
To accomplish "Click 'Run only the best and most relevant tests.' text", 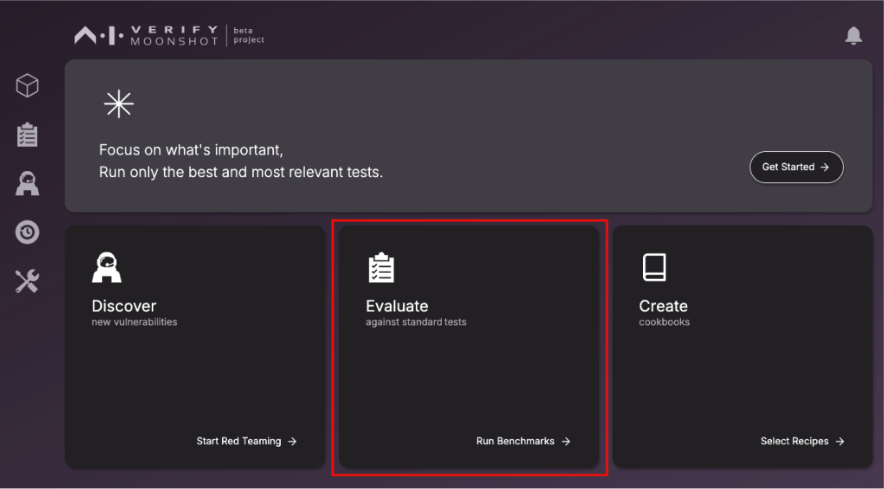I will click(x=241, y=172).
